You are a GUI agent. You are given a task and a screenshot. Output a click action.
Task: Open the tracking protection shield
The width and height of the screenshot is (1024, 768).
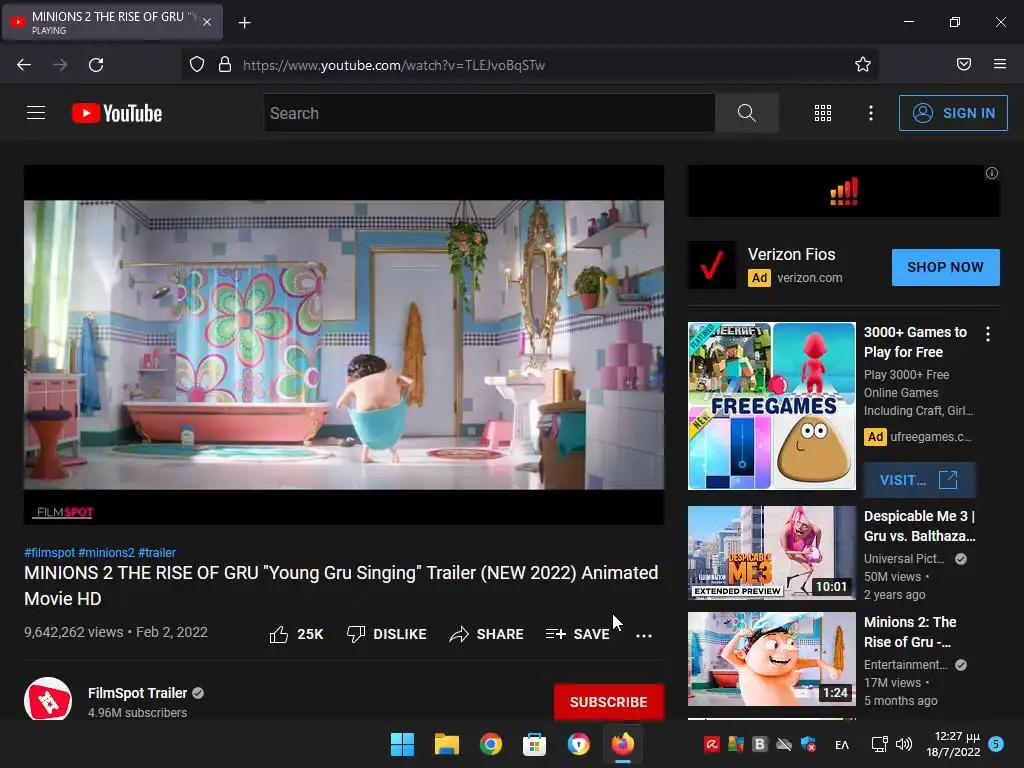point(197,65)
